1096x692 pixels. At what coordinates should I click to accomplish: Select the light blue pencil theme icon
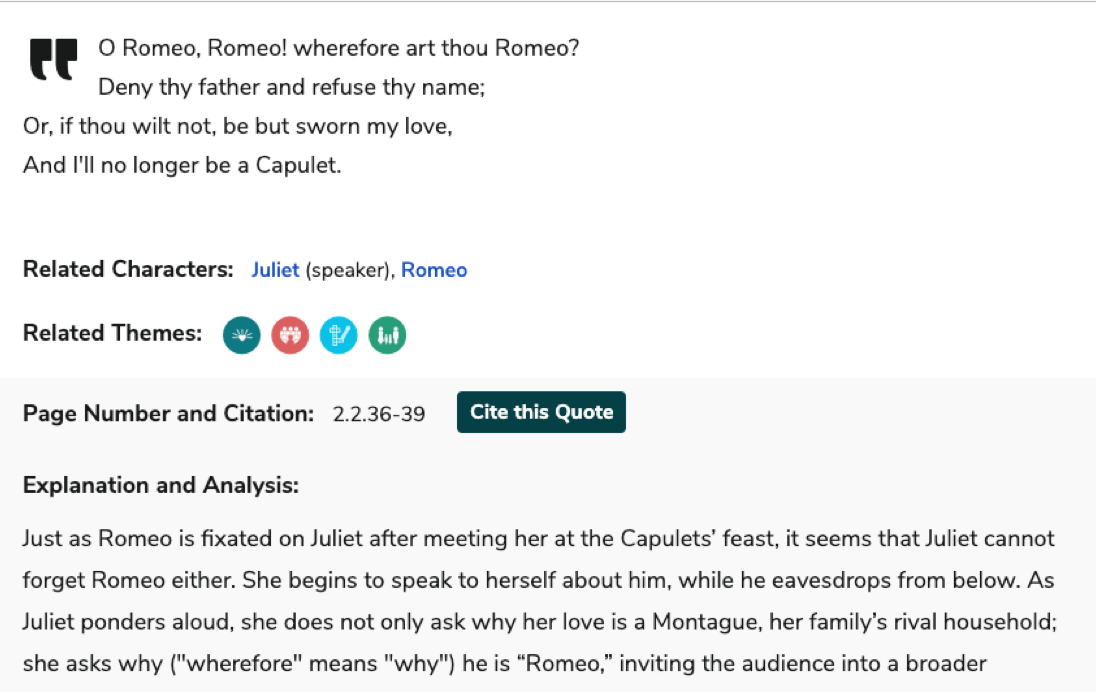click(338, 336)
